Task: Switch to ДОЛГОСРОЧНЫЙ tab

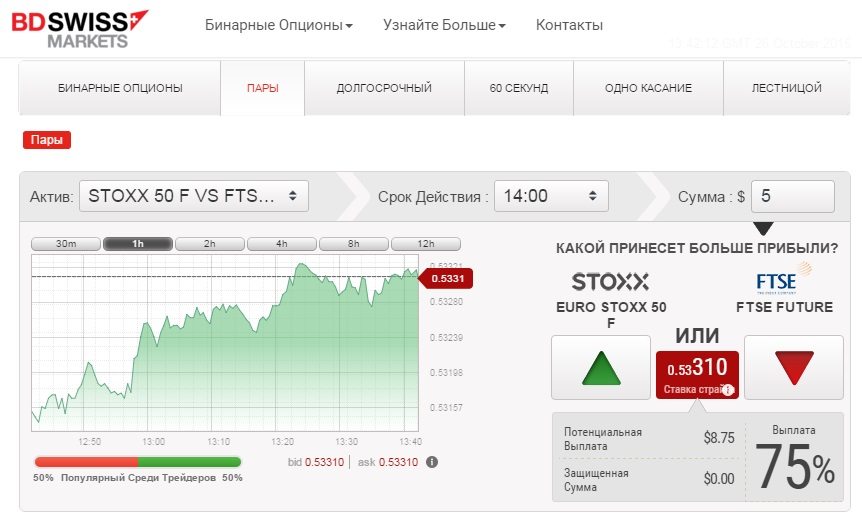Action: point(384,88)
